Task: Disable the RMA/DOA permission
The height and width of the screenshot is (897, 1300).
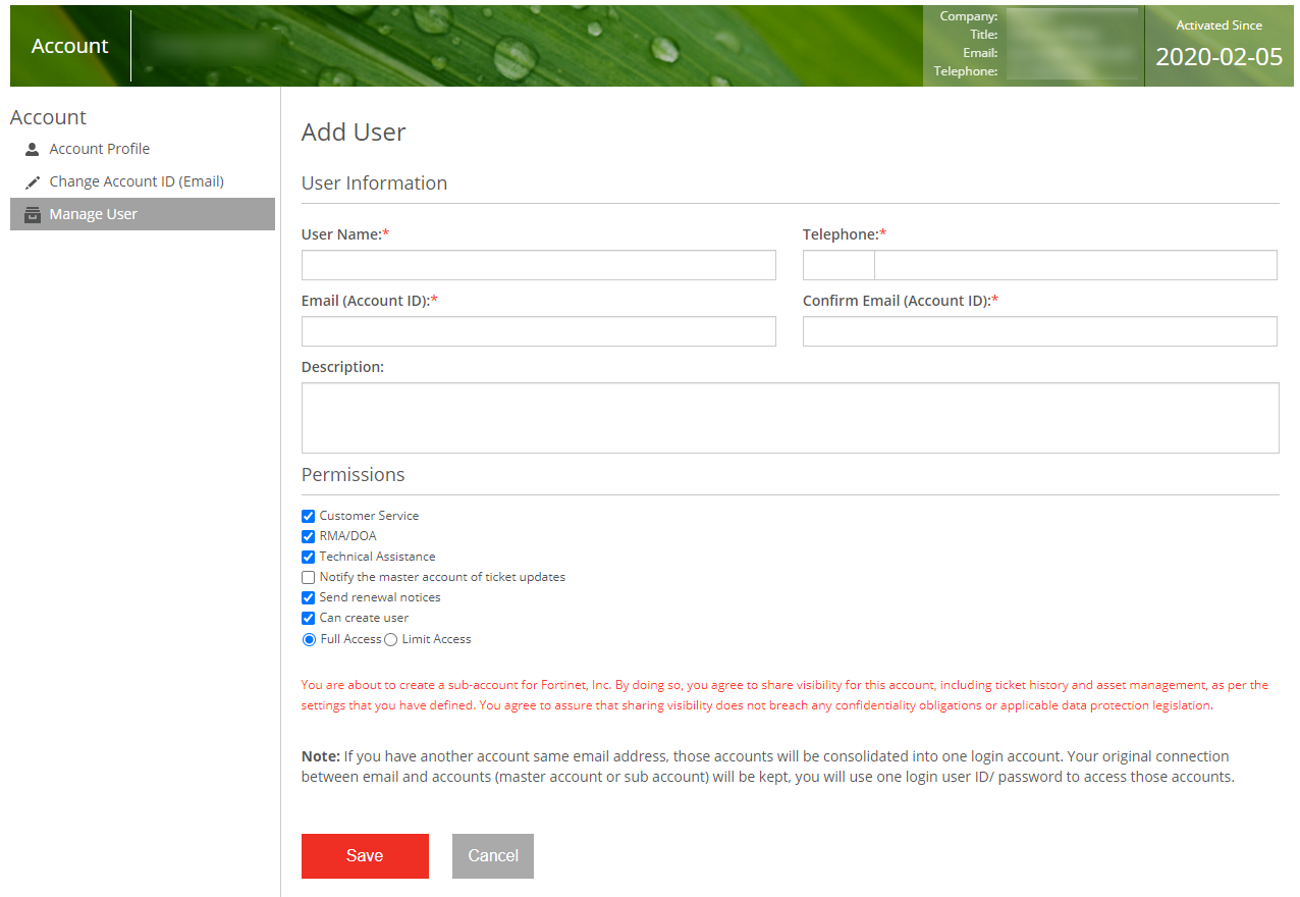Action: [309, 537]
